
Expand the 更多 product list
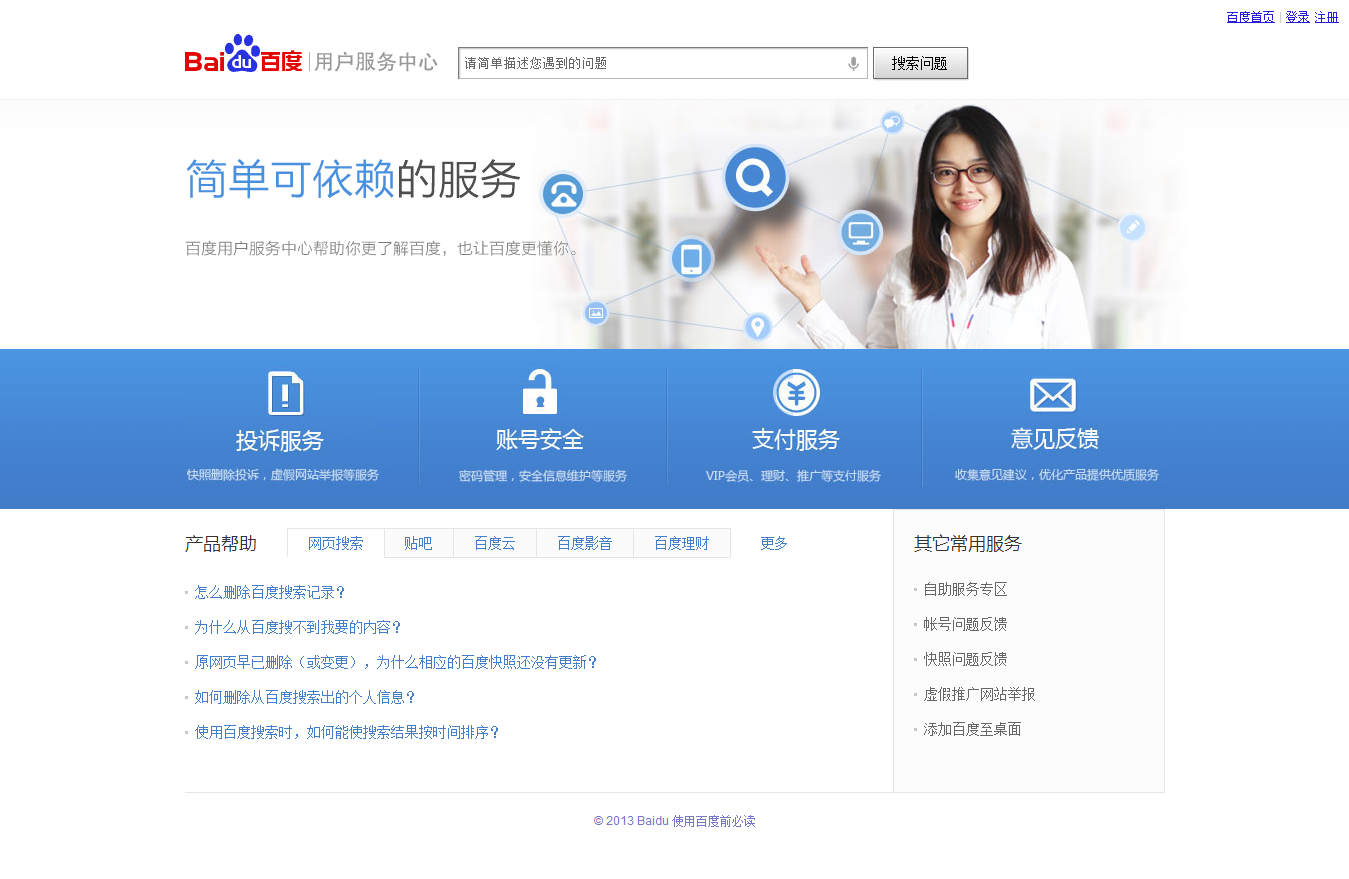tap(773, 543)
